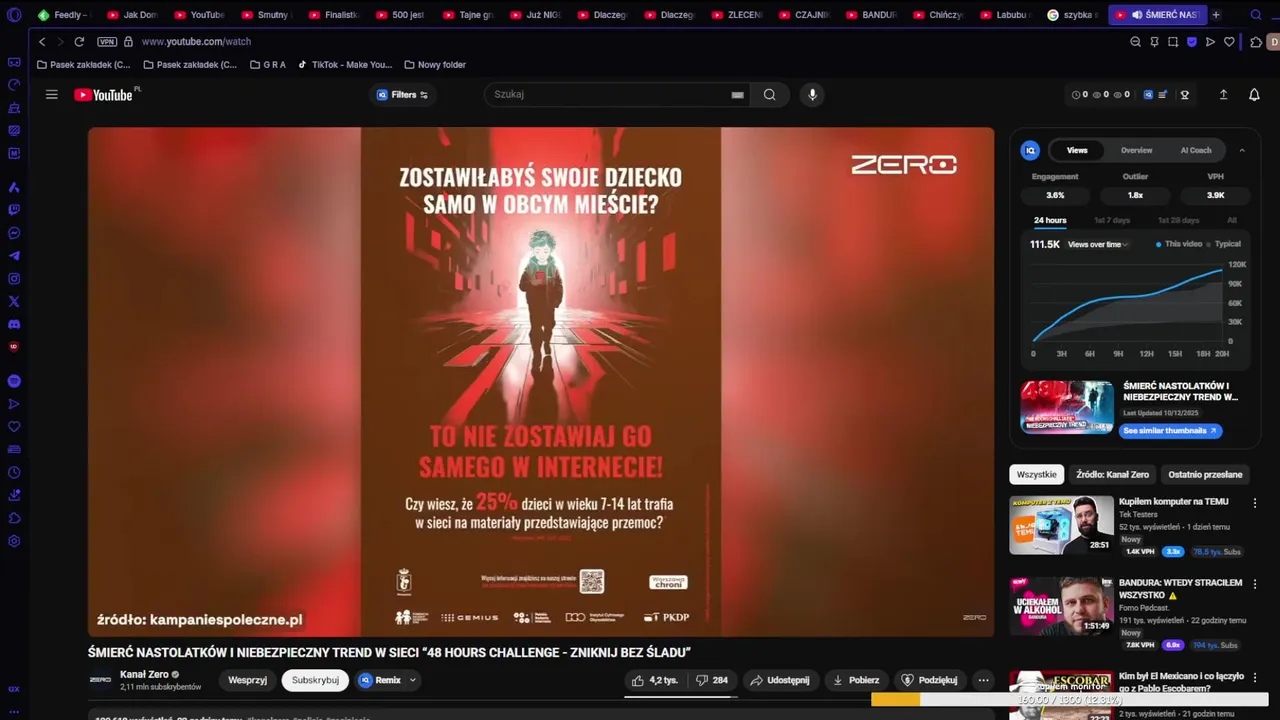Reload the page in the browser toolbar

79,42
